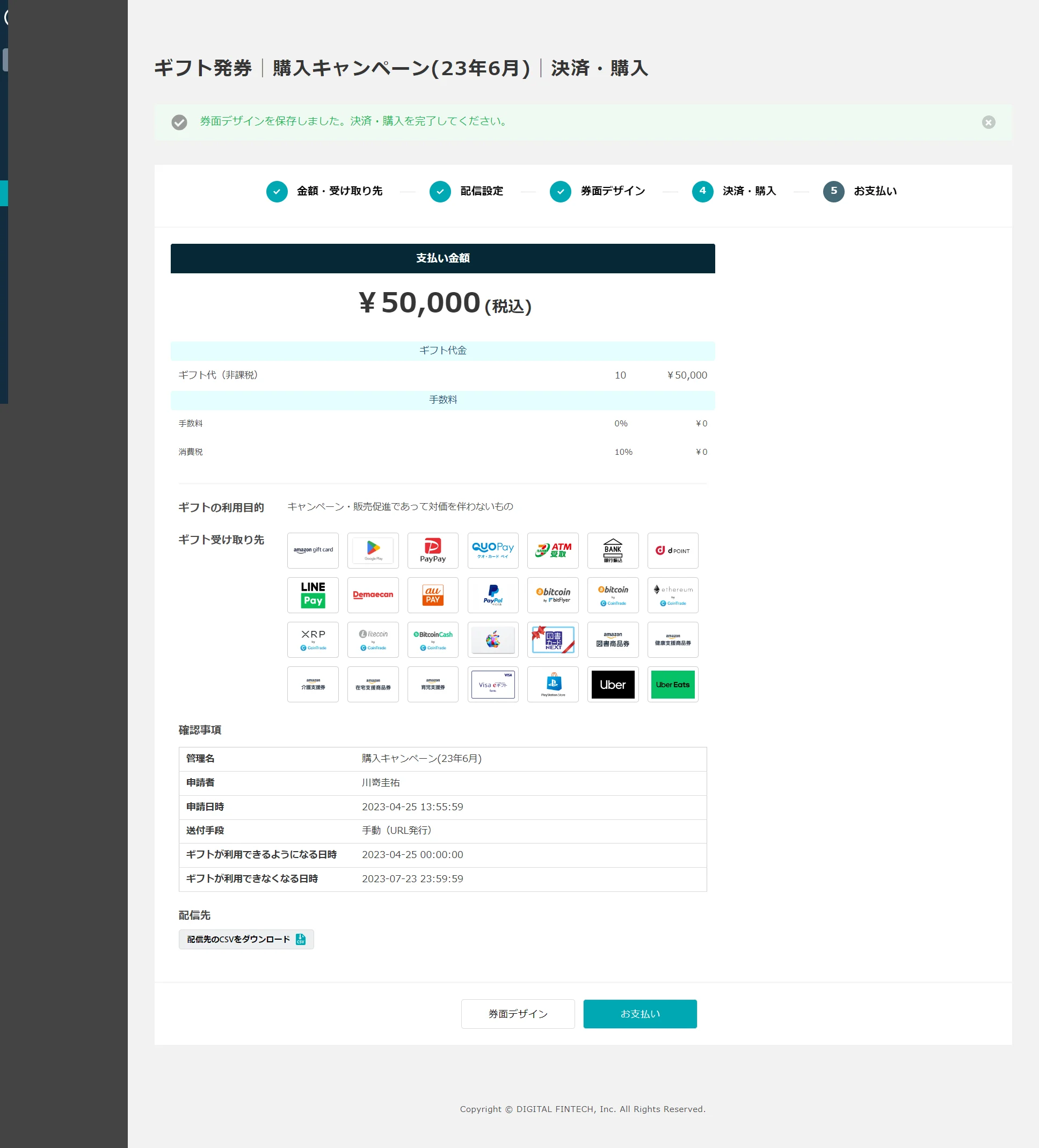The width and height of the screenshot is (1039, 1148).
Task: Click the amazon 健康支援商品券 icon
Action: 673,640
